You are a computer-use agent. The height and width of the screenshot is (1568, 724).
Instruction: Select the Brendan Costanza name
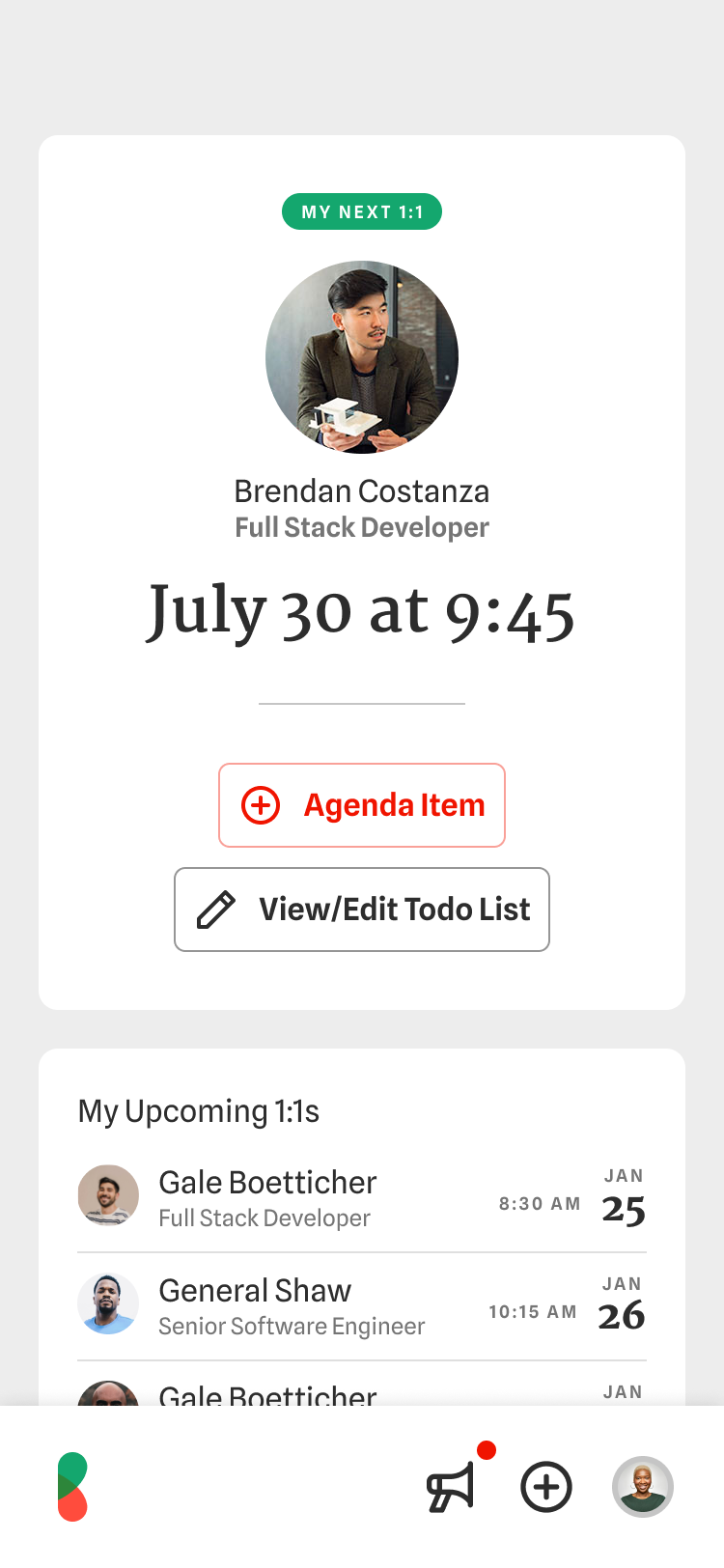click(362, 491)
